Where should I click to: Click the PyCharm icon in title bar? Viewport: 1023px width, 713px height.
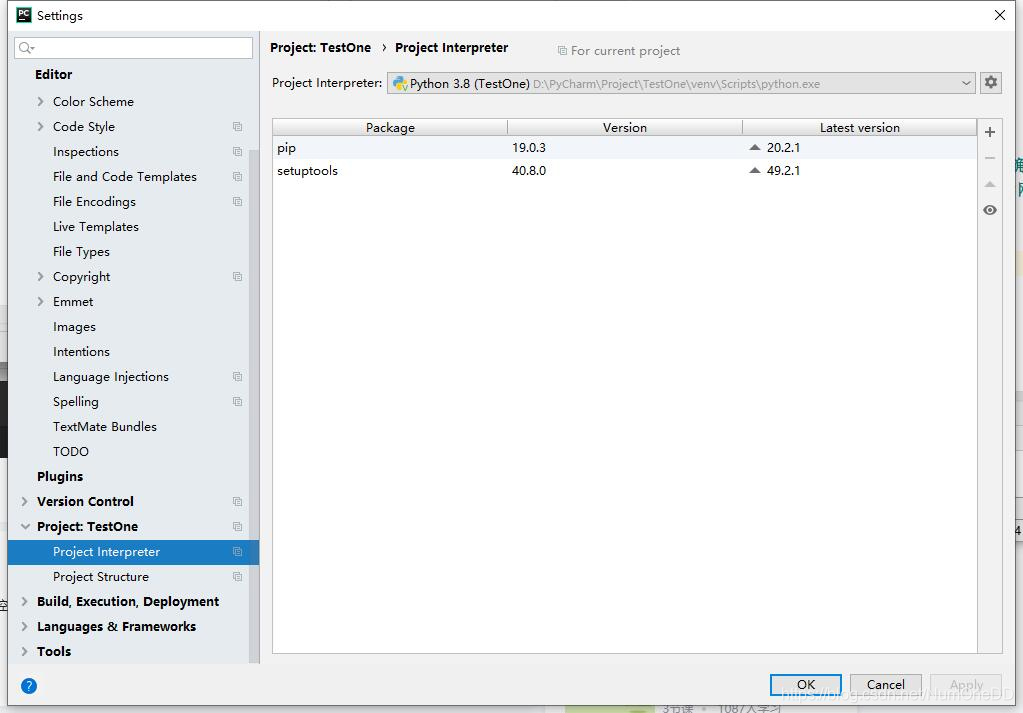(23, 15)
